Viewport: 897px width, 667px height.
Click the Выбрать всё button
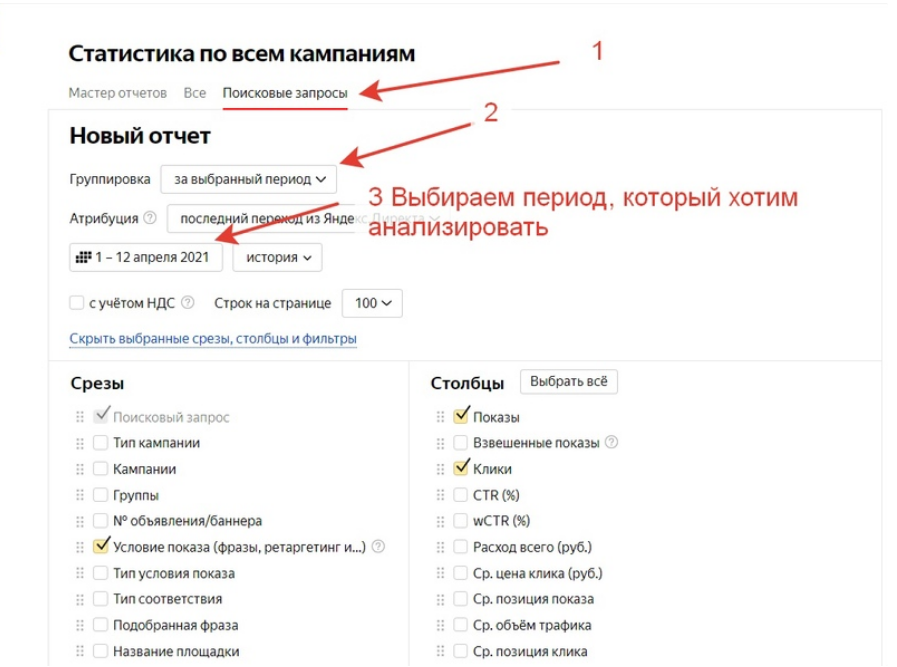569,382
